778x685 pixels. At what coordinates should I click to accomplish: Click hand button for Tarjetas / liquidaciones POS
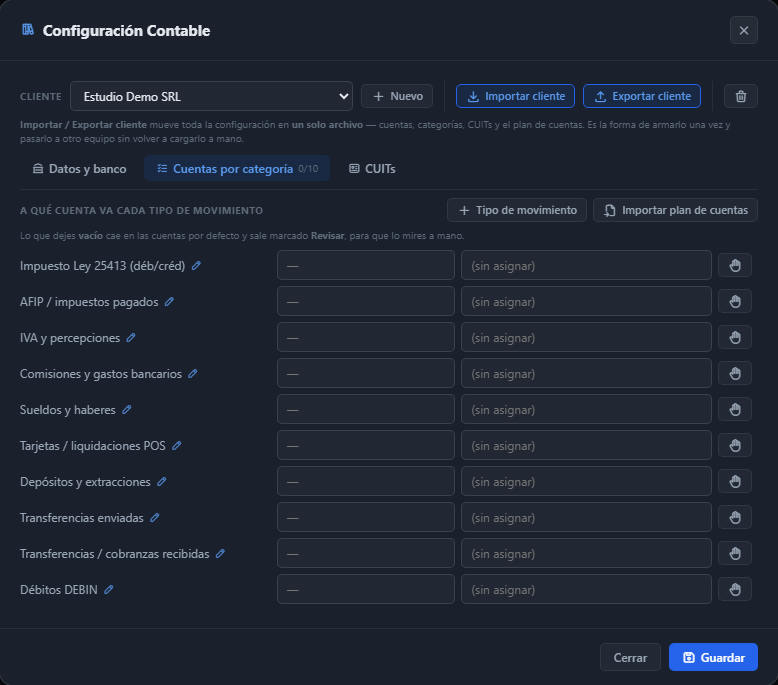point(735,445)
